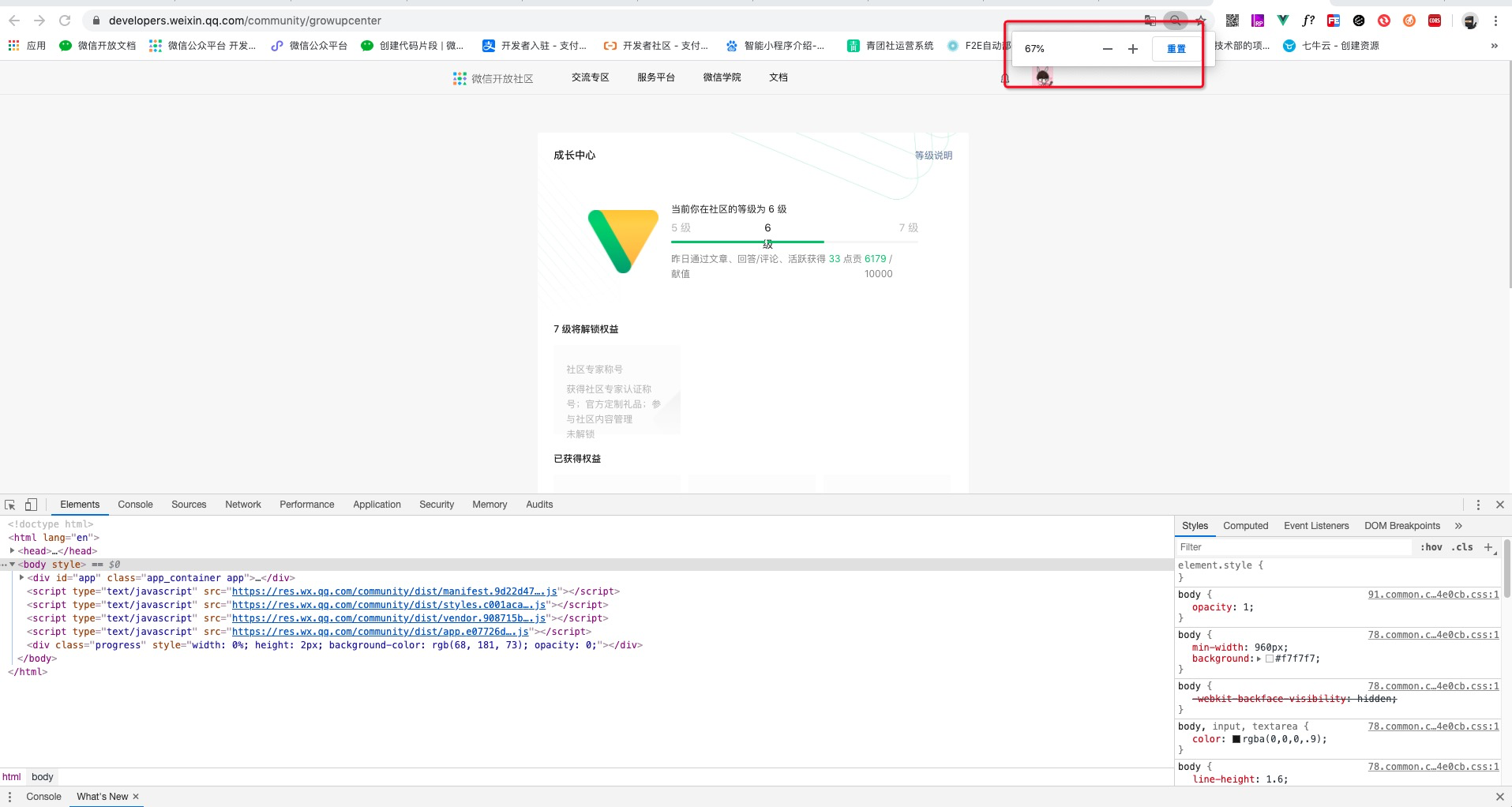The width and height of the screenshot is (1512, 807).
Task: Switch to the Computed tab in styles pane
Action: click(x=1246, y=526)
